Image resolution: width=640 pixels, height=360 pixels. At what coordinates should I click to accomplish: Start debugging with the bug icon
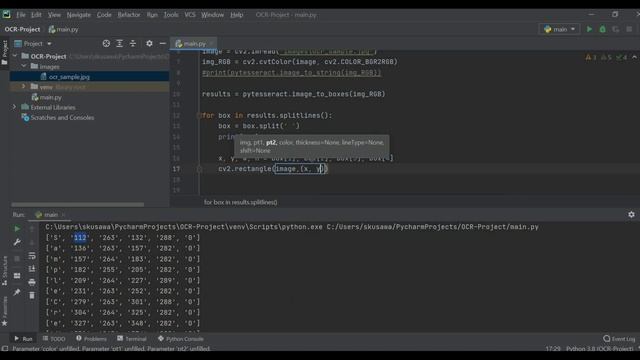pos(602,29)
